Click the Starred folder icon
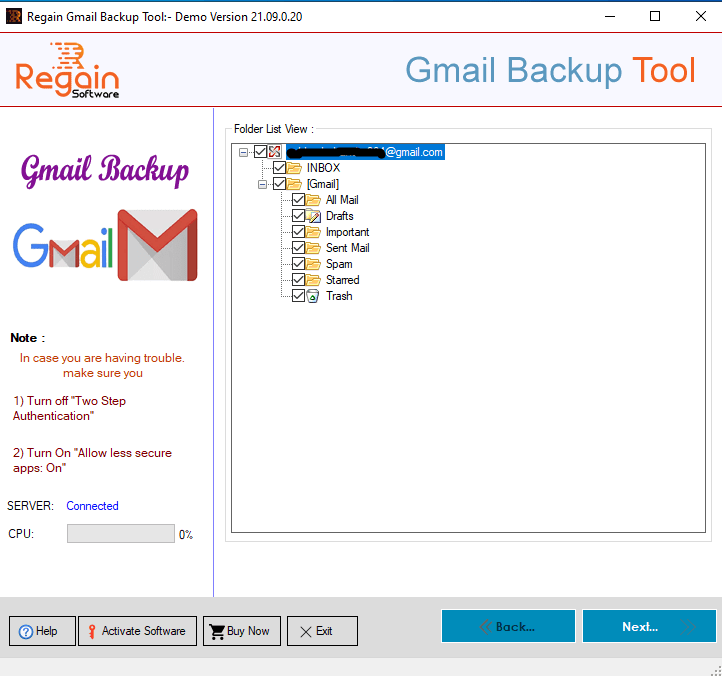The width and height of the screenshot is (722, 676). [313, 280]
